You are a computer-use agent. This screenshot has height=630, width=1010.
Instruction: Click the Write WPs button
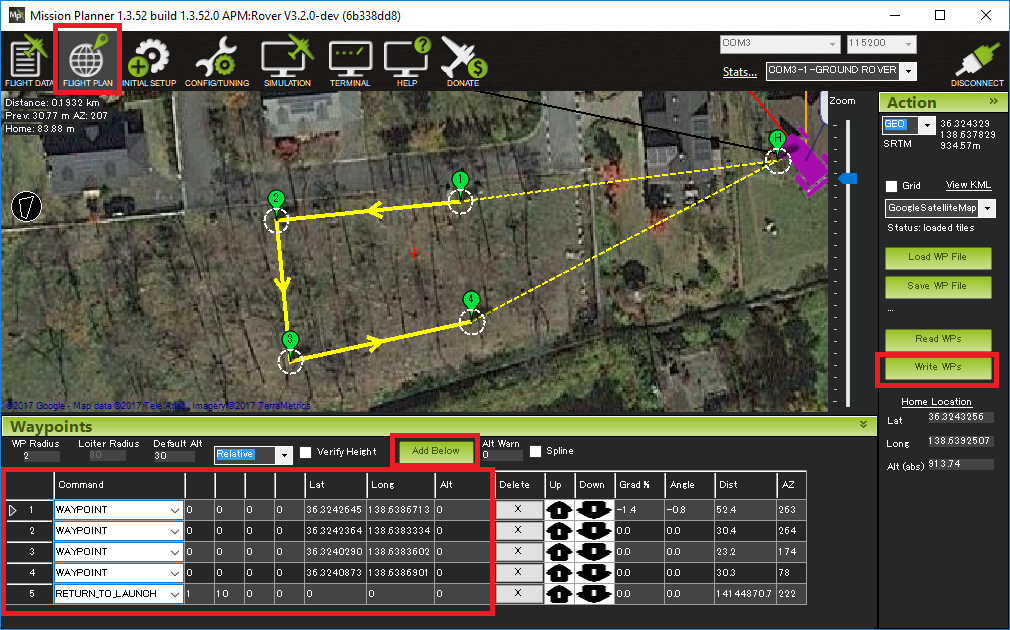click(938, 367)
